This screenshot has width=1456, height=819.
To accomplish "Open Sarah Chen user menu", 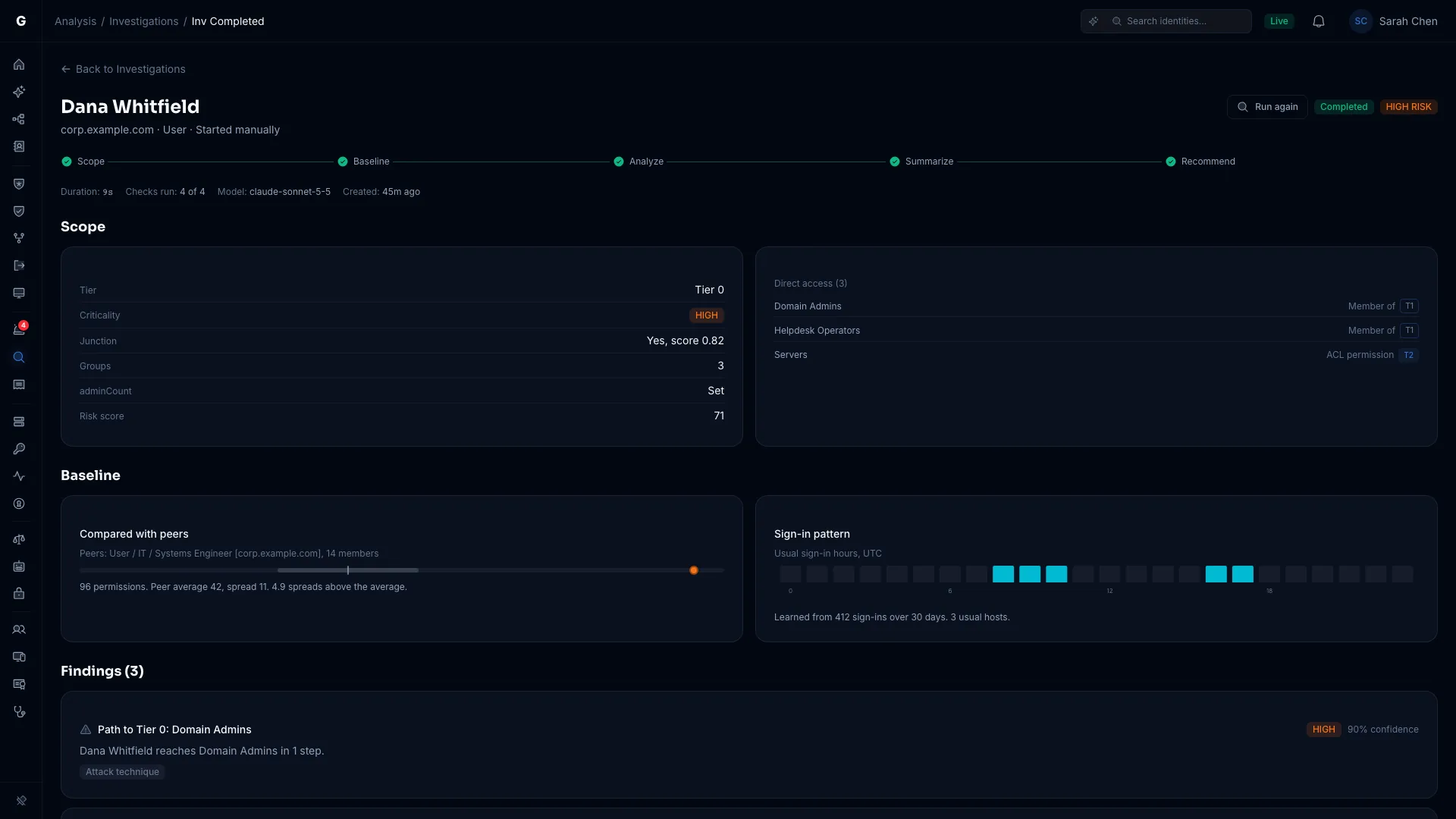I will (1394, 21).
